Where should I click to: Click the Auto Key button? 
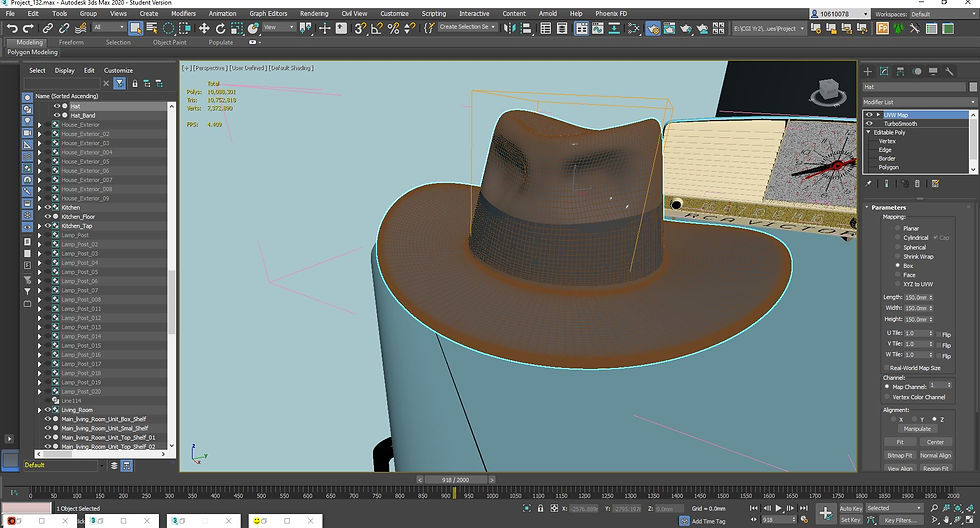click(851, 509)
